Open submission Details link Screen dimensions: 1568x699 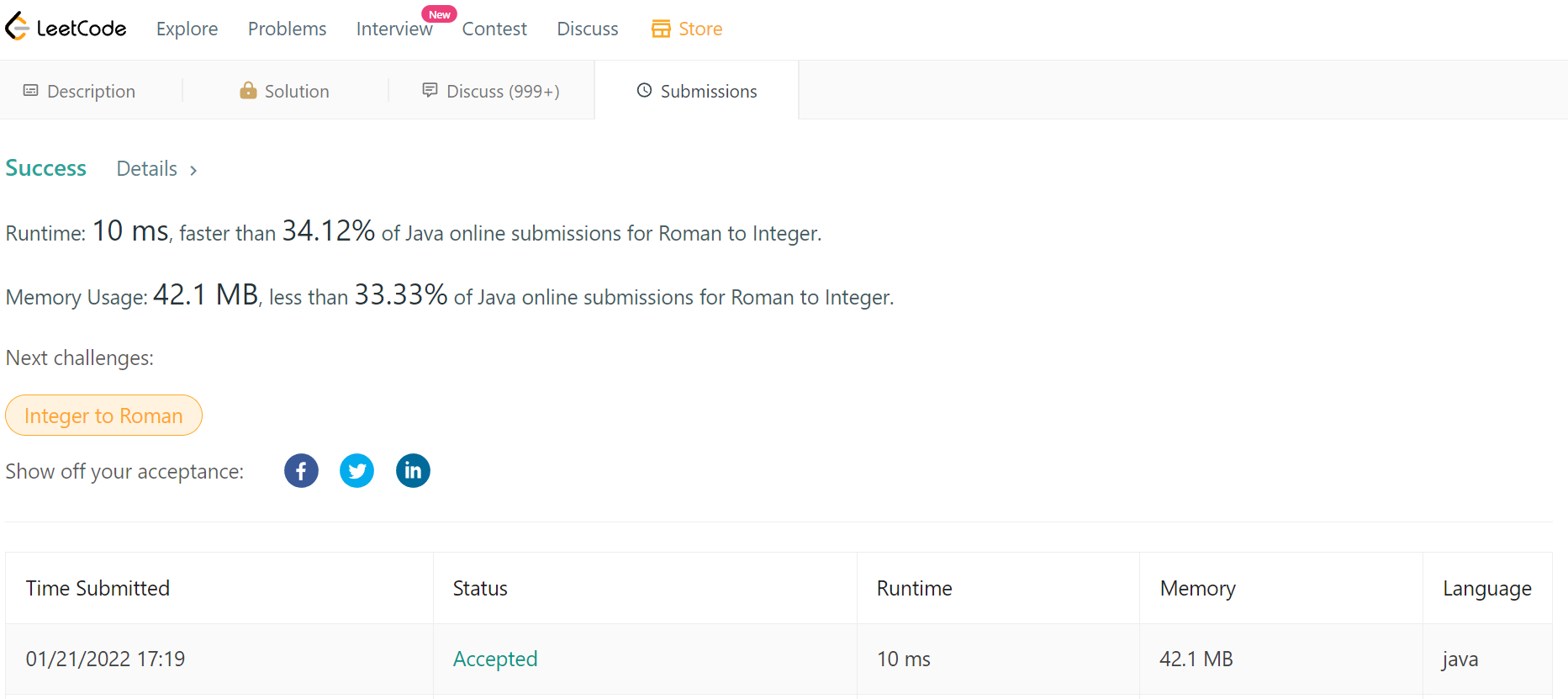pos(147,169)
